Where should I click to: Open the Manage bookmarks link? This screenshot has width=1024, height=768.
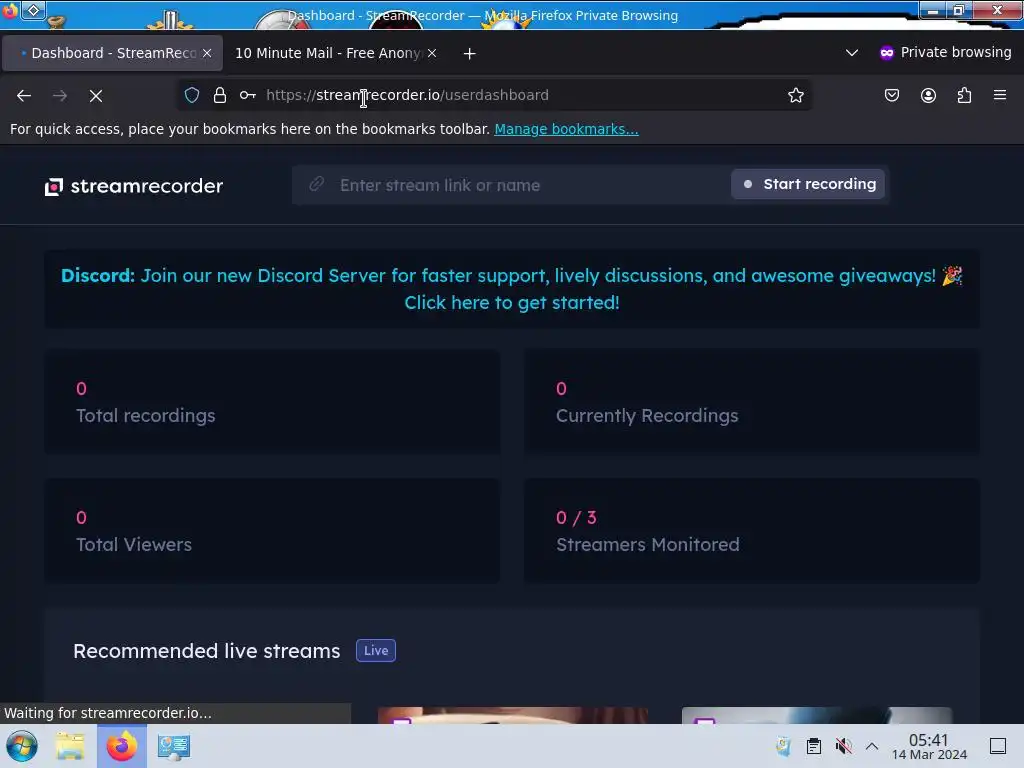(566, 129)
